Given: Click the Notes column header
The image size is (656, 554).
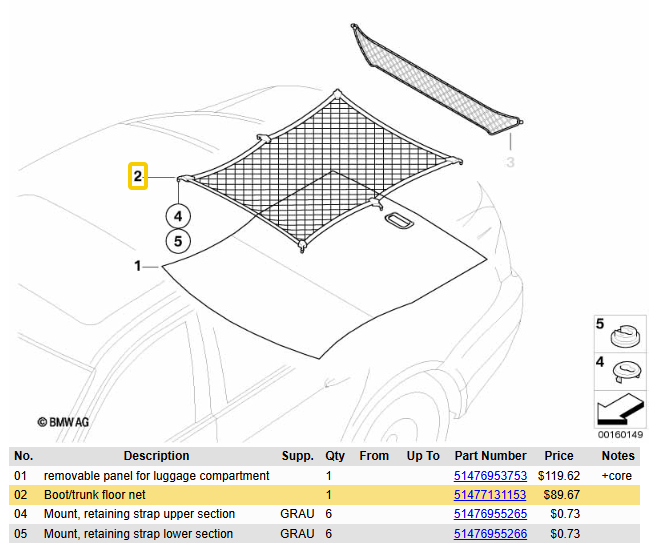Looking at the screenshot, I should click(618, 456).
